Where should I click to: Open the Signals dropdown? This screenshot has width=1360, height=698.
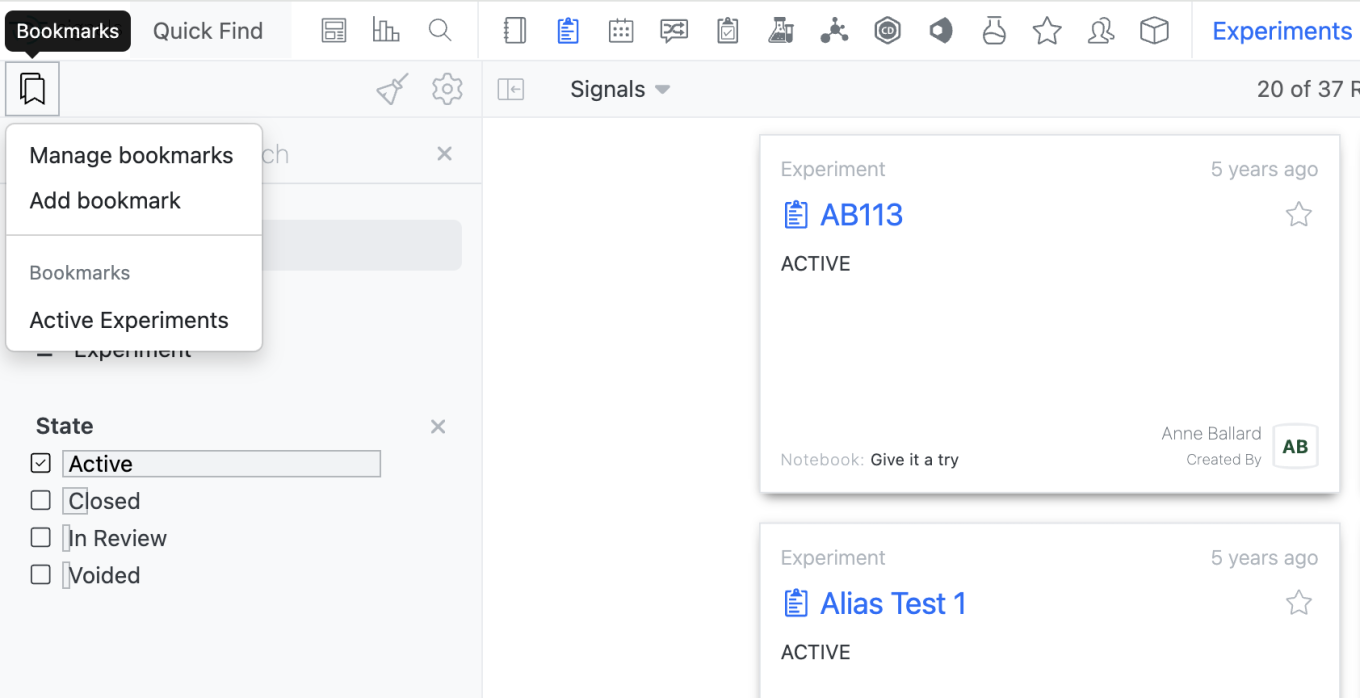620,89
